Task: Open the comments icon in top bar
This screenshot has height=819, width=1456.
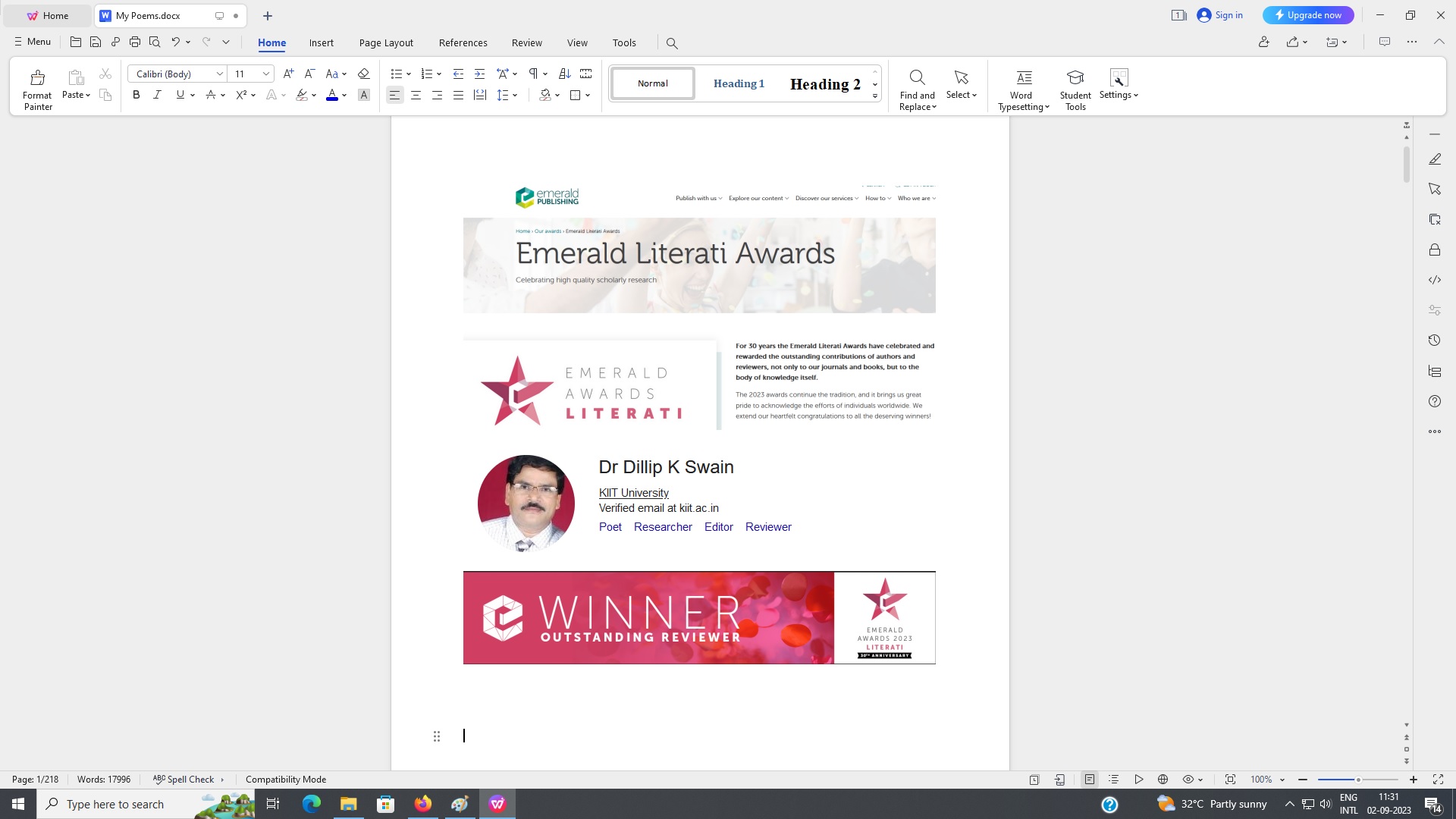Action: tap(1385, 42)
